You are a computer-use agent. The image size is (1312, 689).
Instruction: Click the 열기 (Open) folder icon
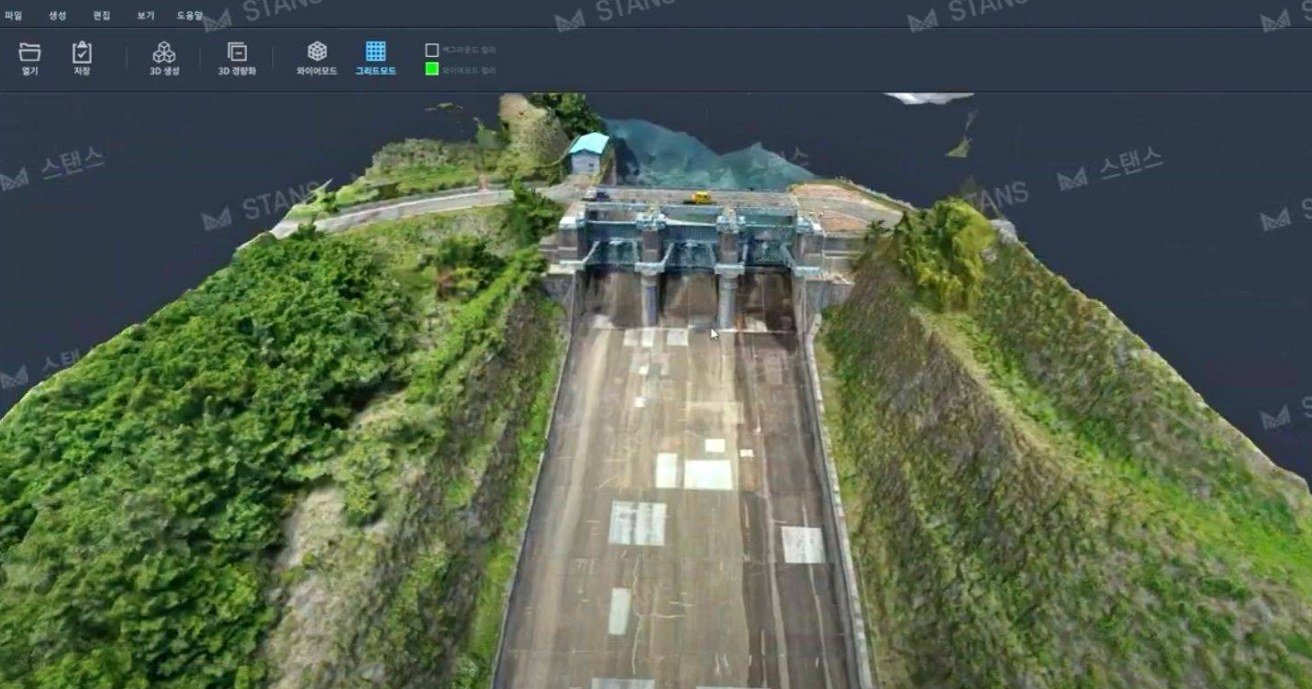30,53
